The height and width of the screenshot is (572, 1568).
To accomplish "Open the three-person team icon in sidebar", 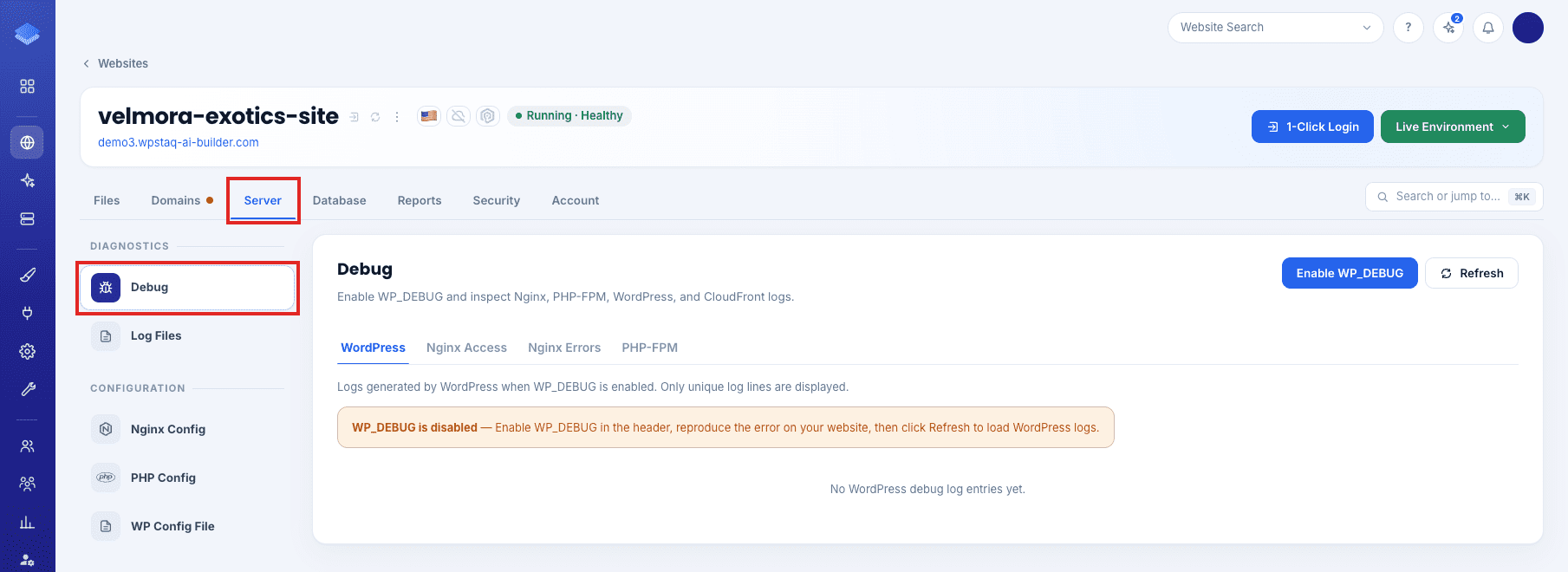I will [27, 484].
